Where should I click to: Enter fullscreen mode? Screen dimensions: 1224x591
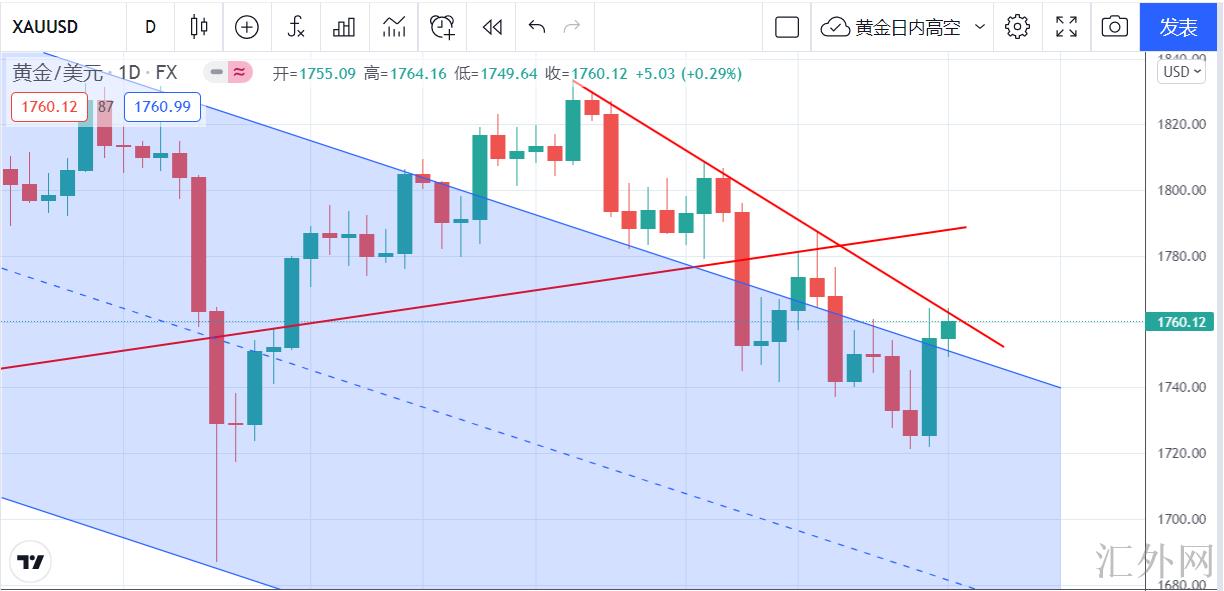[1067, 27]
